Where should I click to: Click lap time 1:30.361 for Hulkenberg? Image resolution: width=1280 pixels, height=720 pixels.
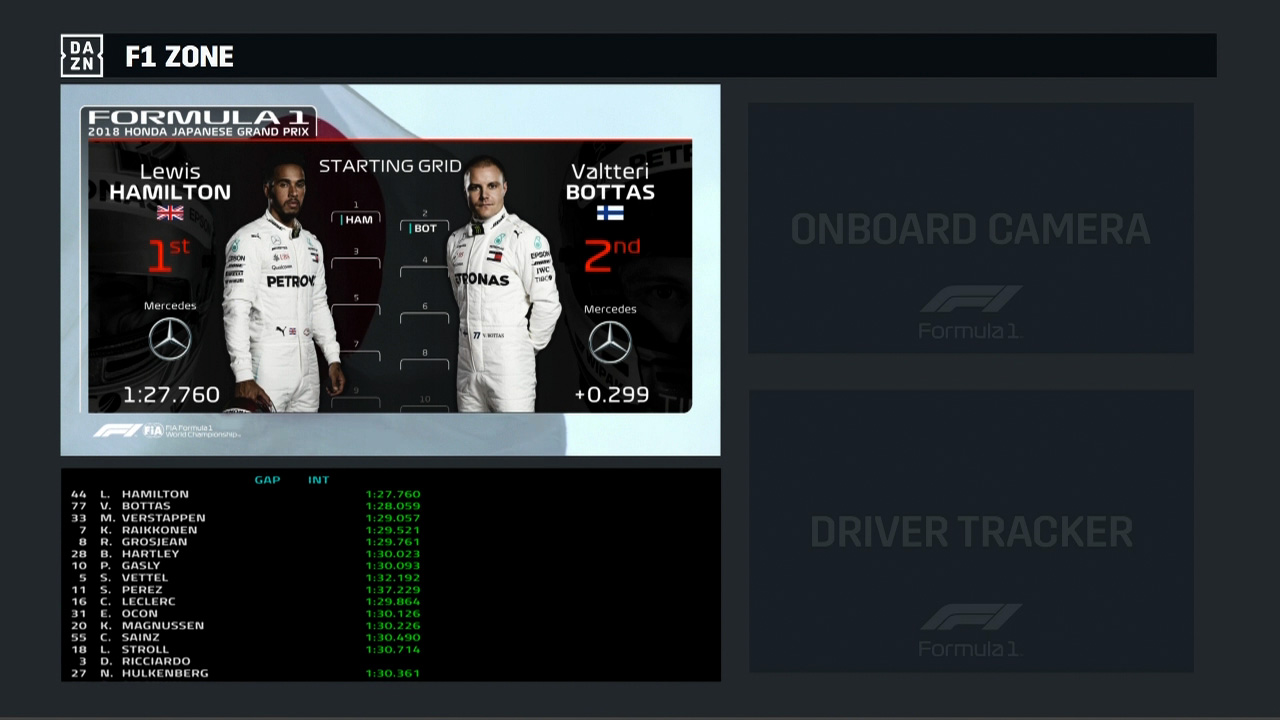(393, 674)
